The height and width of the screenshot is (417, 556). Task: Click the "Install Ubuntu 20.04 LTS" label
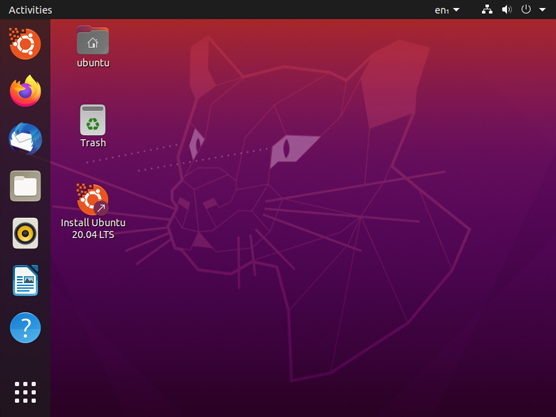[x=93, y=228]
